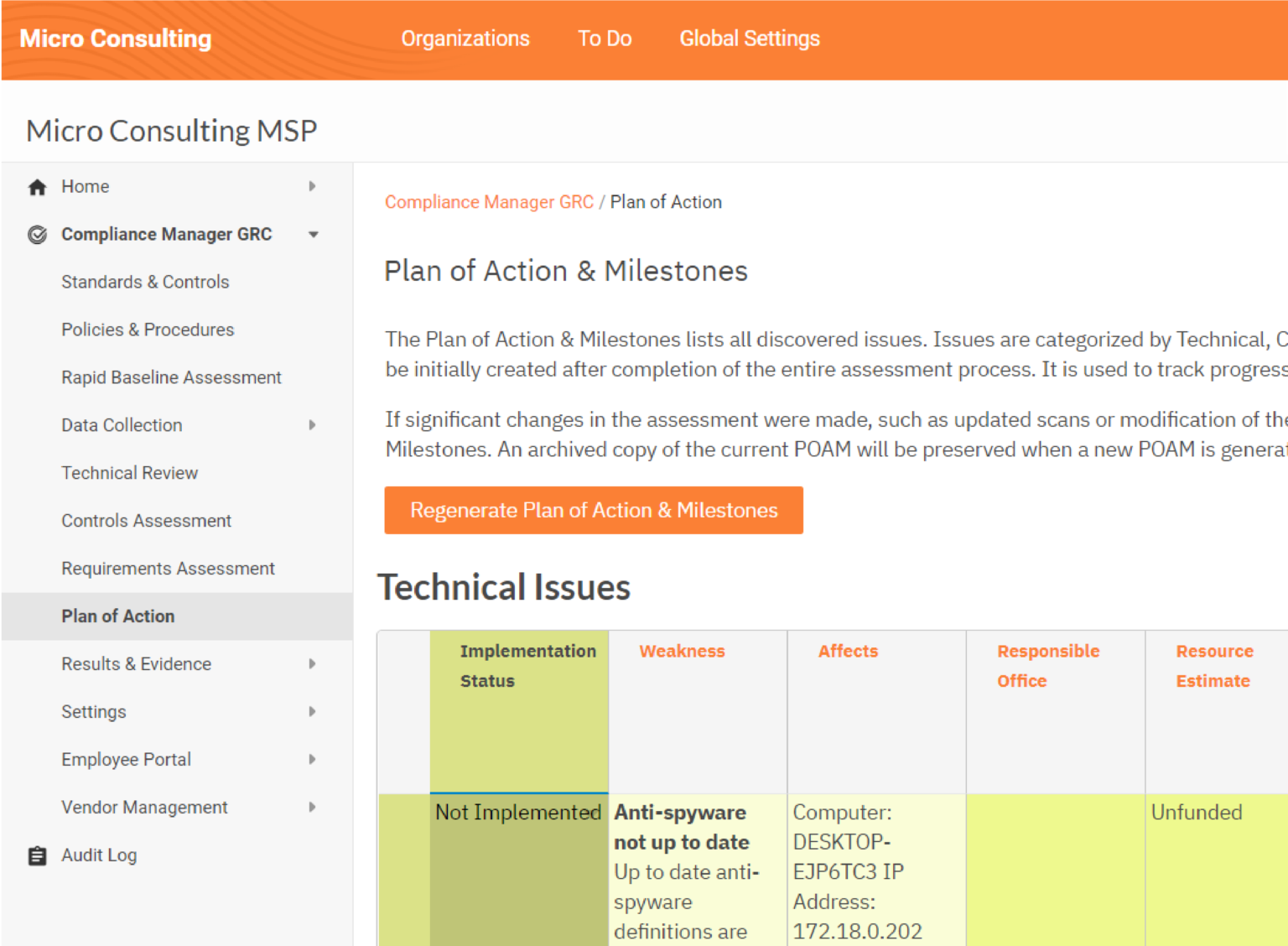
Task: Expand the Results & Evidence submenu
Action: 313,663
